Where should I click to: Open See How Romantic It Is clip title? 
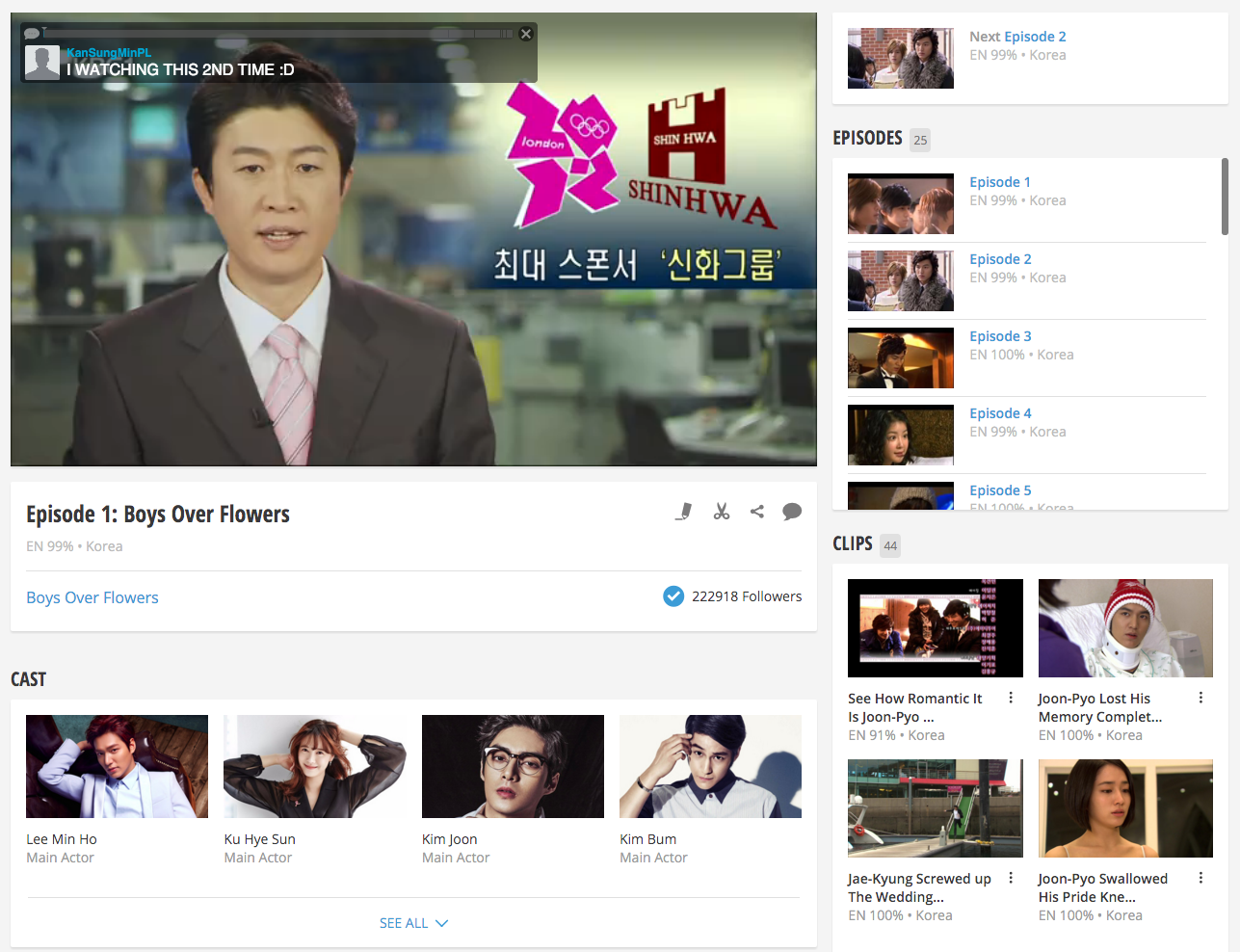915,707
